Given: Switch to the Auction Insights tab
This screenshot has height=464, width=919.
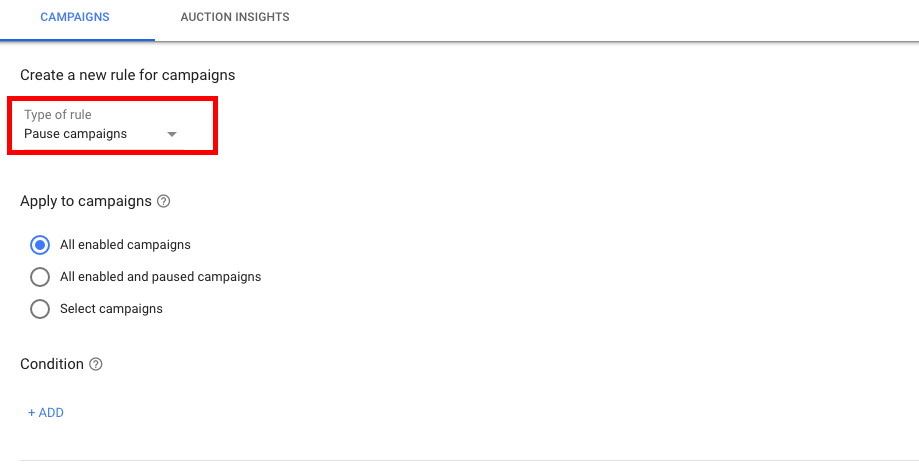Looking at the screenshot, I should point(235,17).
